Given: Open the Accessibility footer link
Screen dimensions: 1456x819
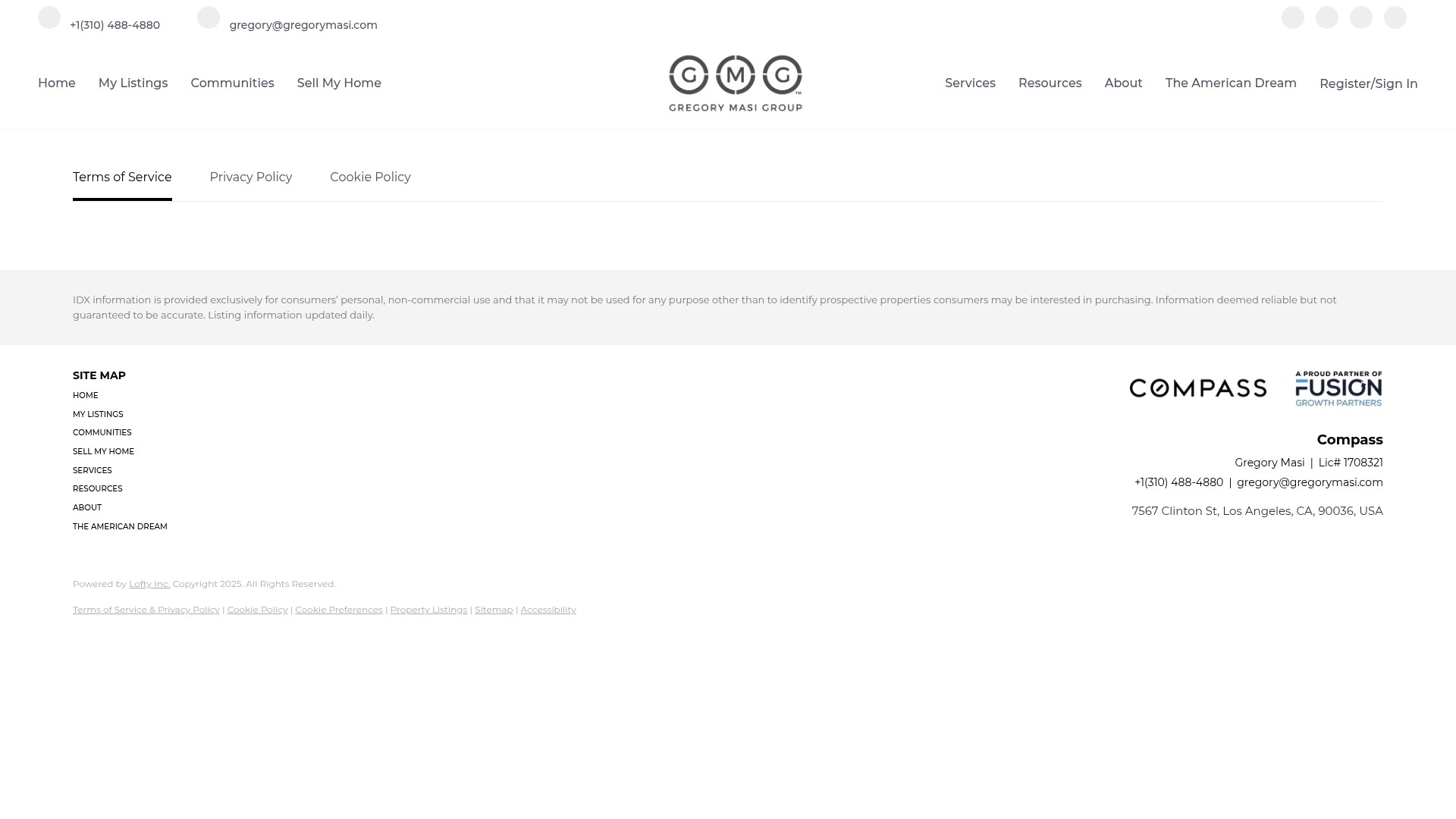Looking at the screenshot, I should 548,610.
